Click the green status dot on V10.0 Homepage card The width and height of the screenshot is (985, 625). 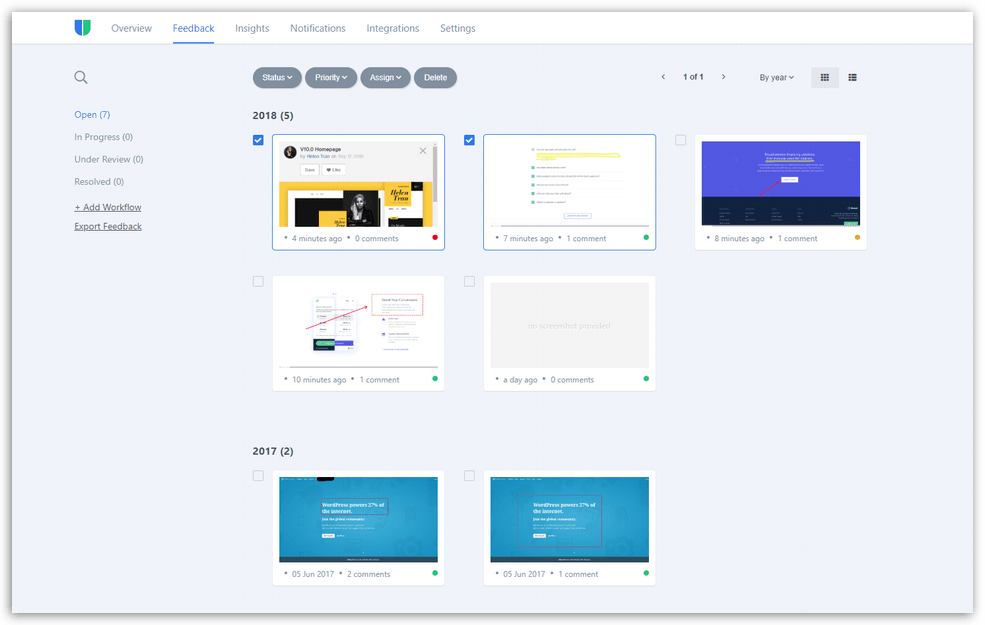pyautogui.click(x=433, y=238)
